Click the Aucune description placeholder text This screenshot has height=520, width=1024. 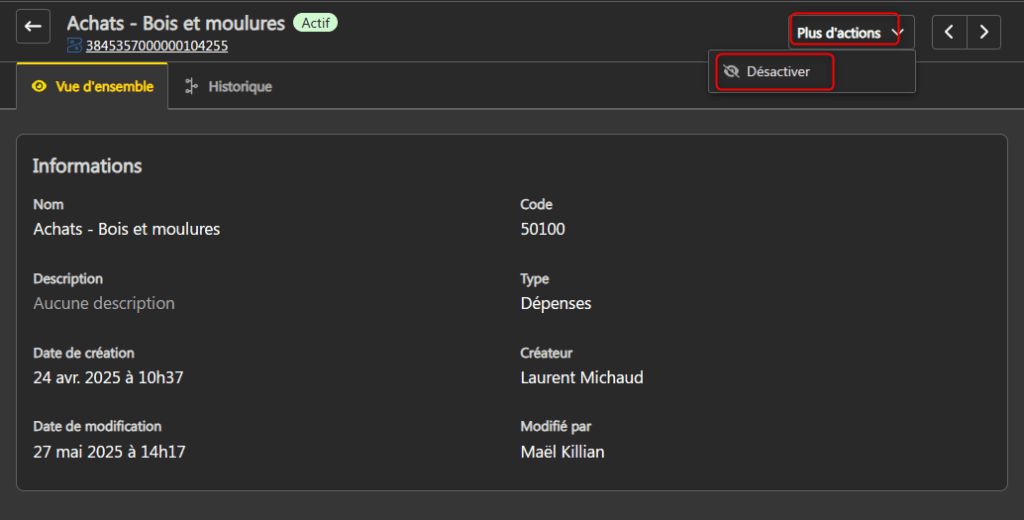(x=104, y=303)
